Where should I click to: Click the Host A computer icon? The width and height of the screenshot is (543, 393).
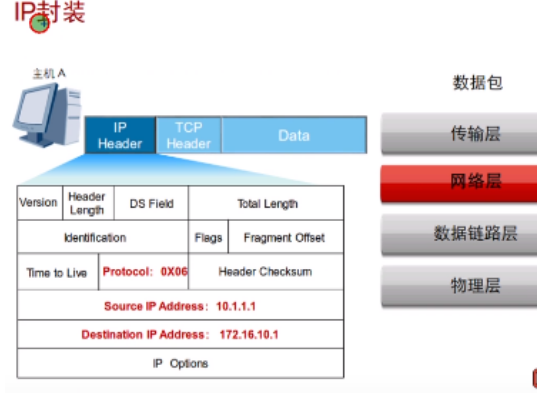coord(47,115)
